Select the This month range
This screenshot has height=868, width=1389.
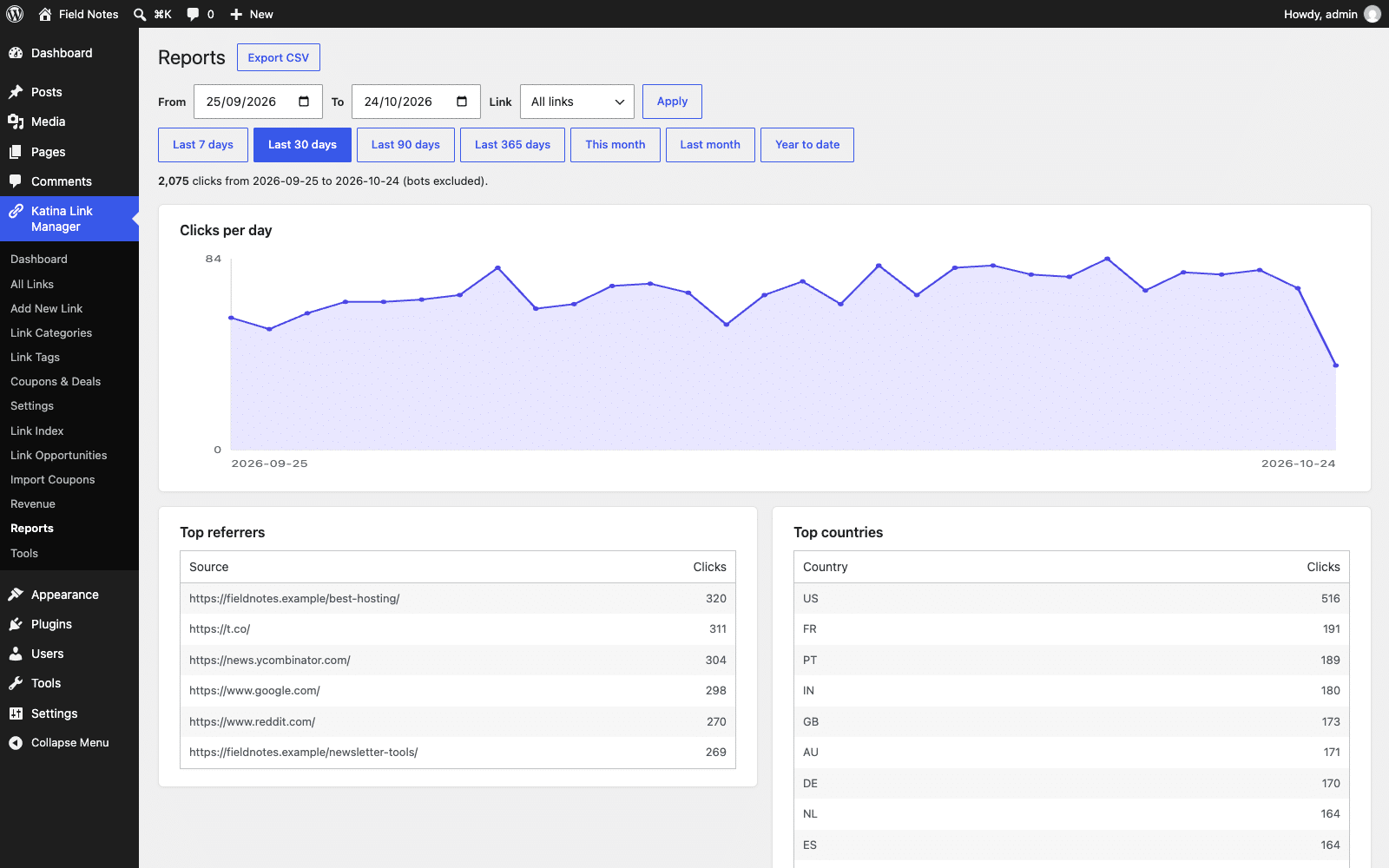pyautogui.click(x=616, y=145)
